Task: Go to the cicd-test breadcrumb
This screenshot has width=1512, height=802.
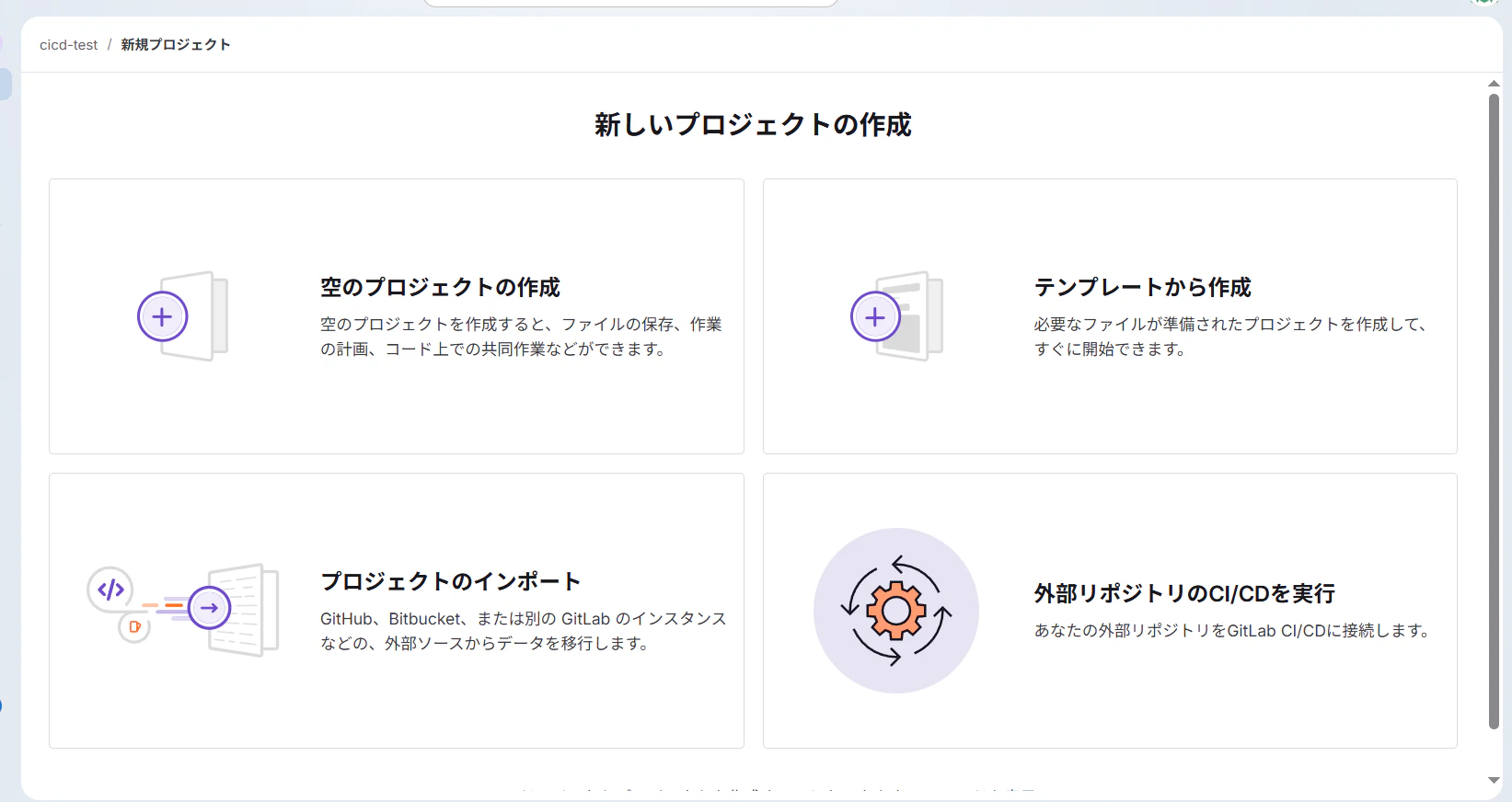Action: pos(69,44)
